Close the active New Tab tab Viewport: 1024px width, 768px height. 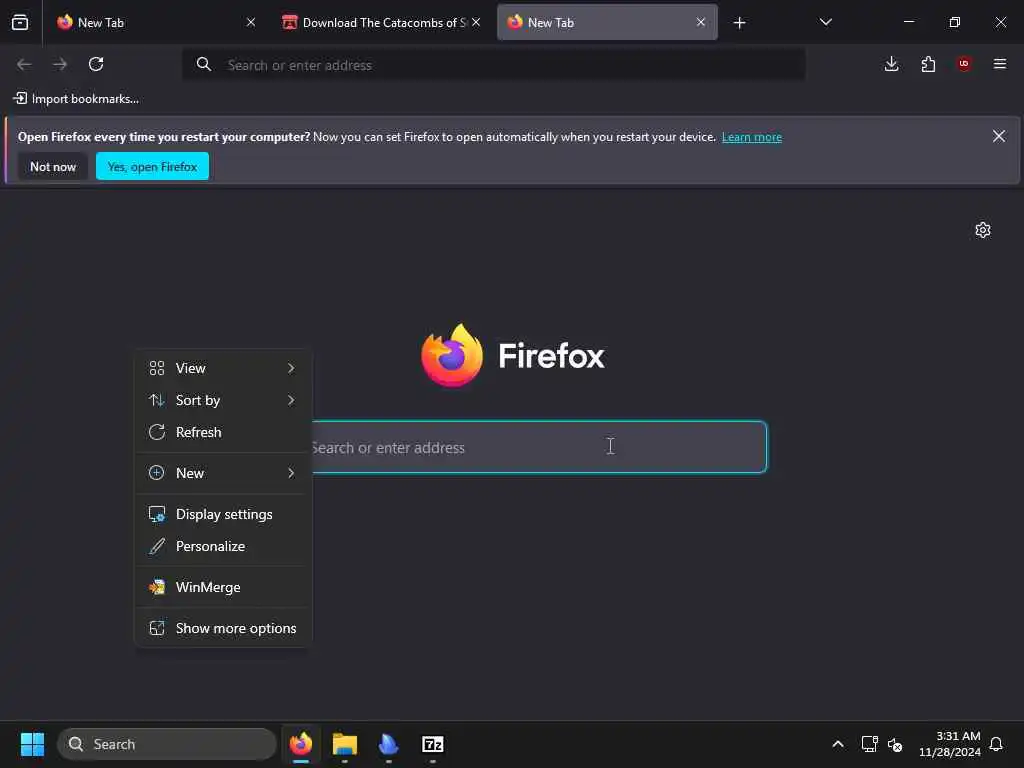coord(701,22)
